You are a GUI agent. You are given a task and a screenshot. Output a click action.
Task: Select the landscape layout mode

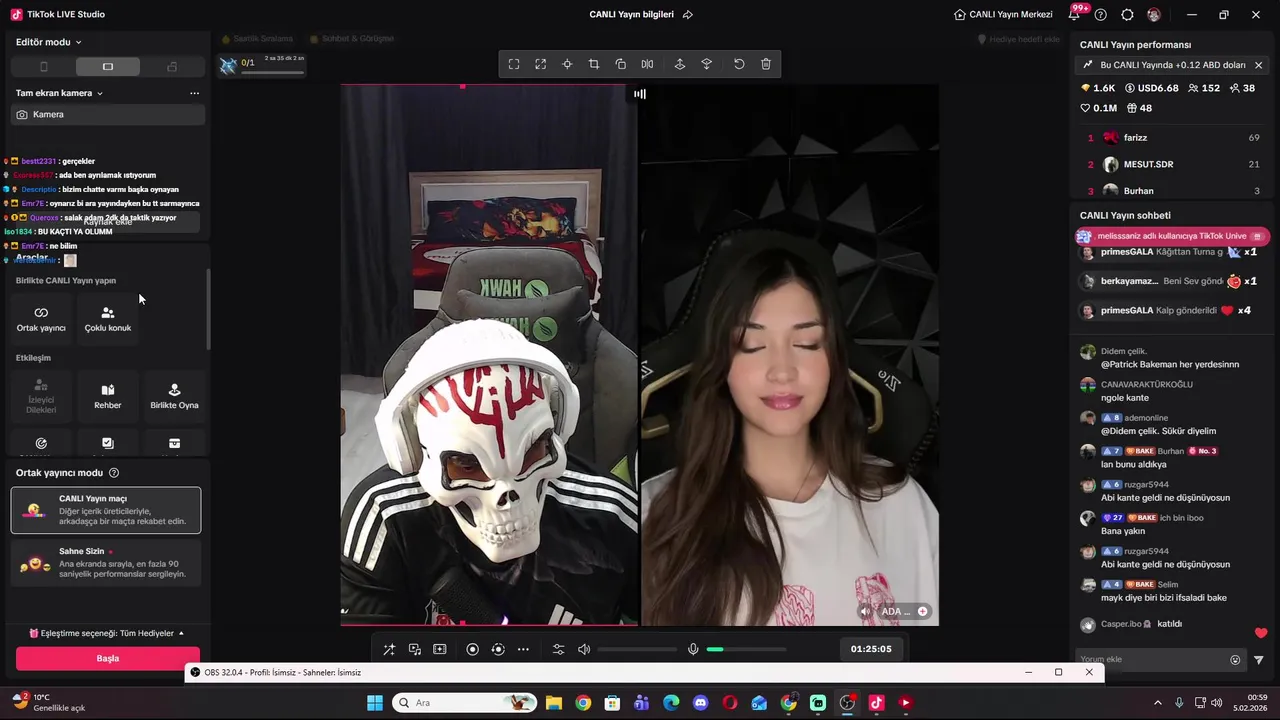[x=108, y=67]
